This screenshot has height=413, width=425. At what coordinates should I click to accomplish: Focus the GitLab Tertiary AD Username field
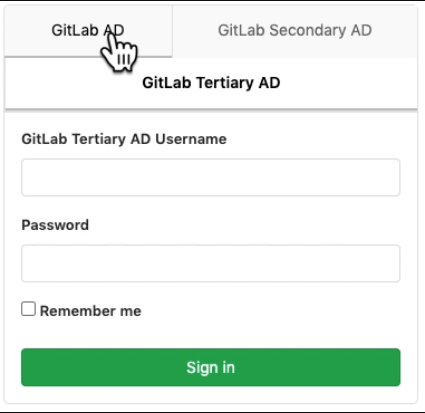coord(211,177)
